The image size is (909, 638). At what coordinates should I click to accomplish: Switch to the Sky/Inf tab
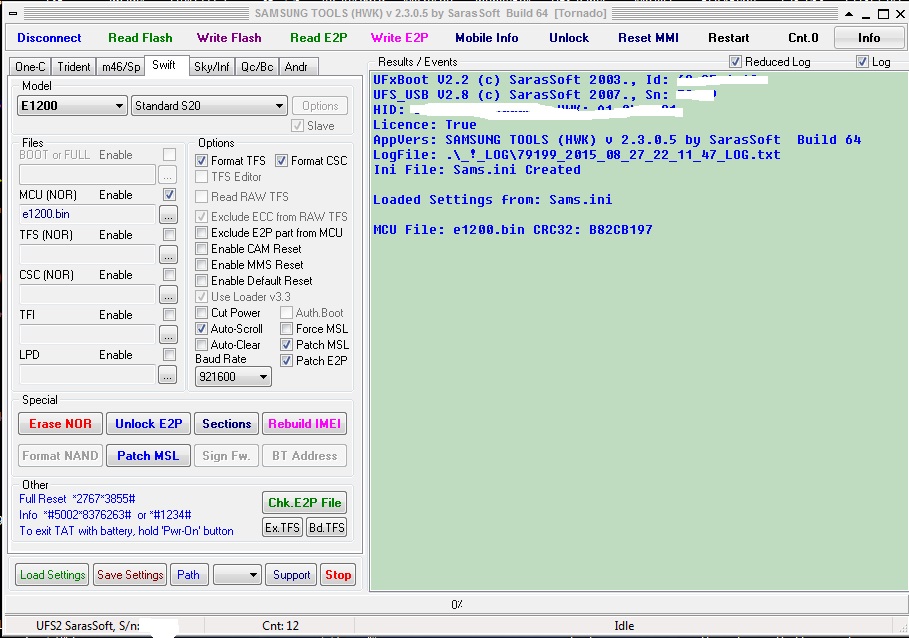[212, 67]
